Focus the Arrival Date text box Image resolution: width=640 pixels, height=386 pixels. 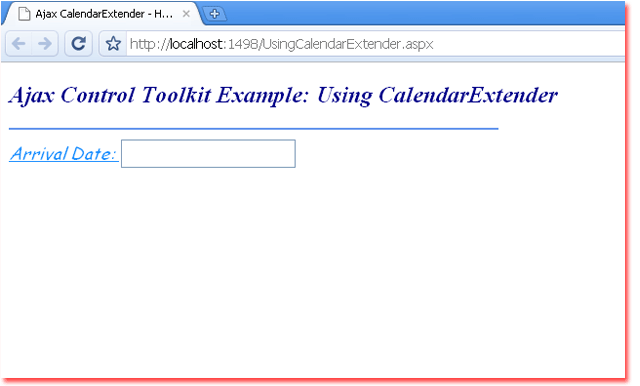point(208,153)
